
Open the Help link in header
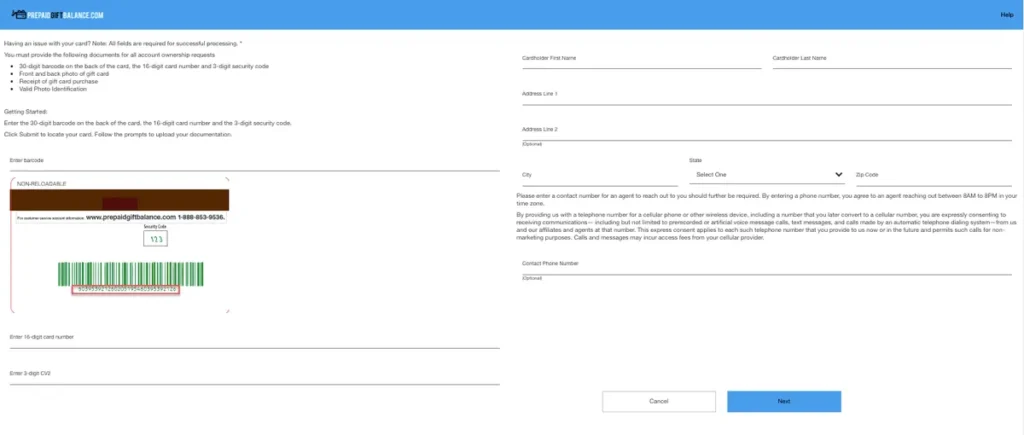tap(1006, 15)
